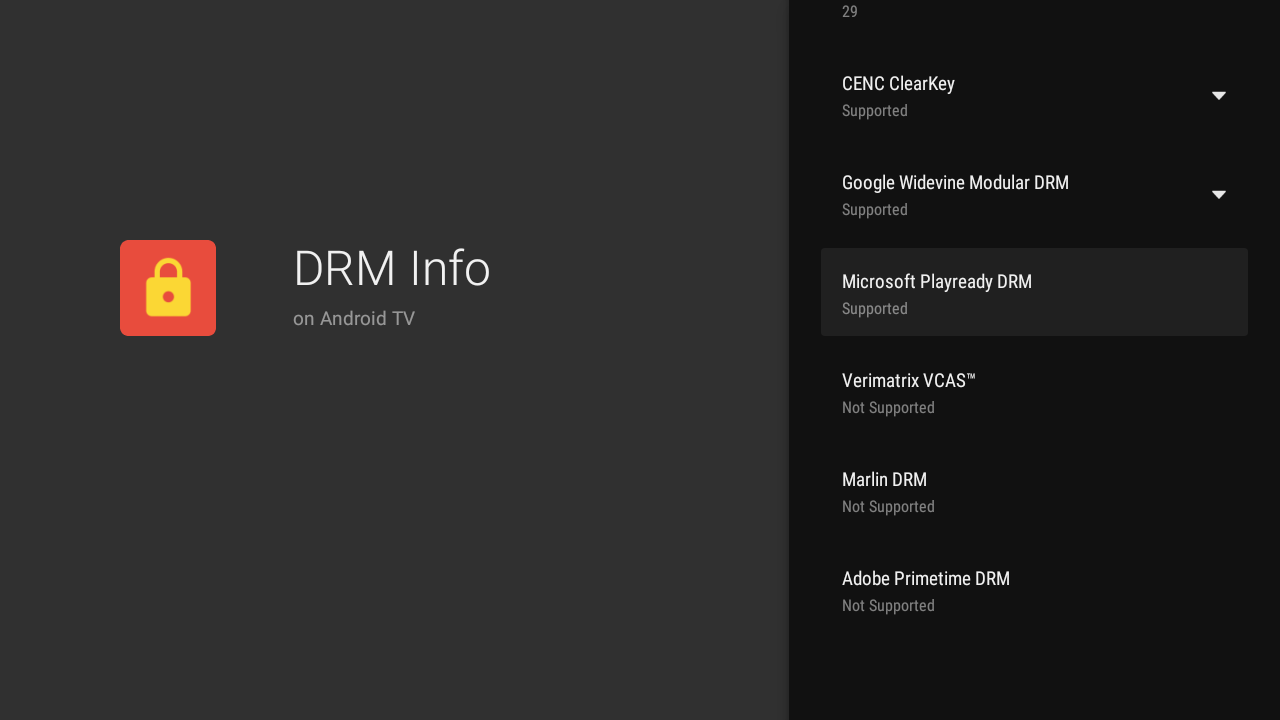Expand the Google Widevine Modular DRM details

point(1219,194)
